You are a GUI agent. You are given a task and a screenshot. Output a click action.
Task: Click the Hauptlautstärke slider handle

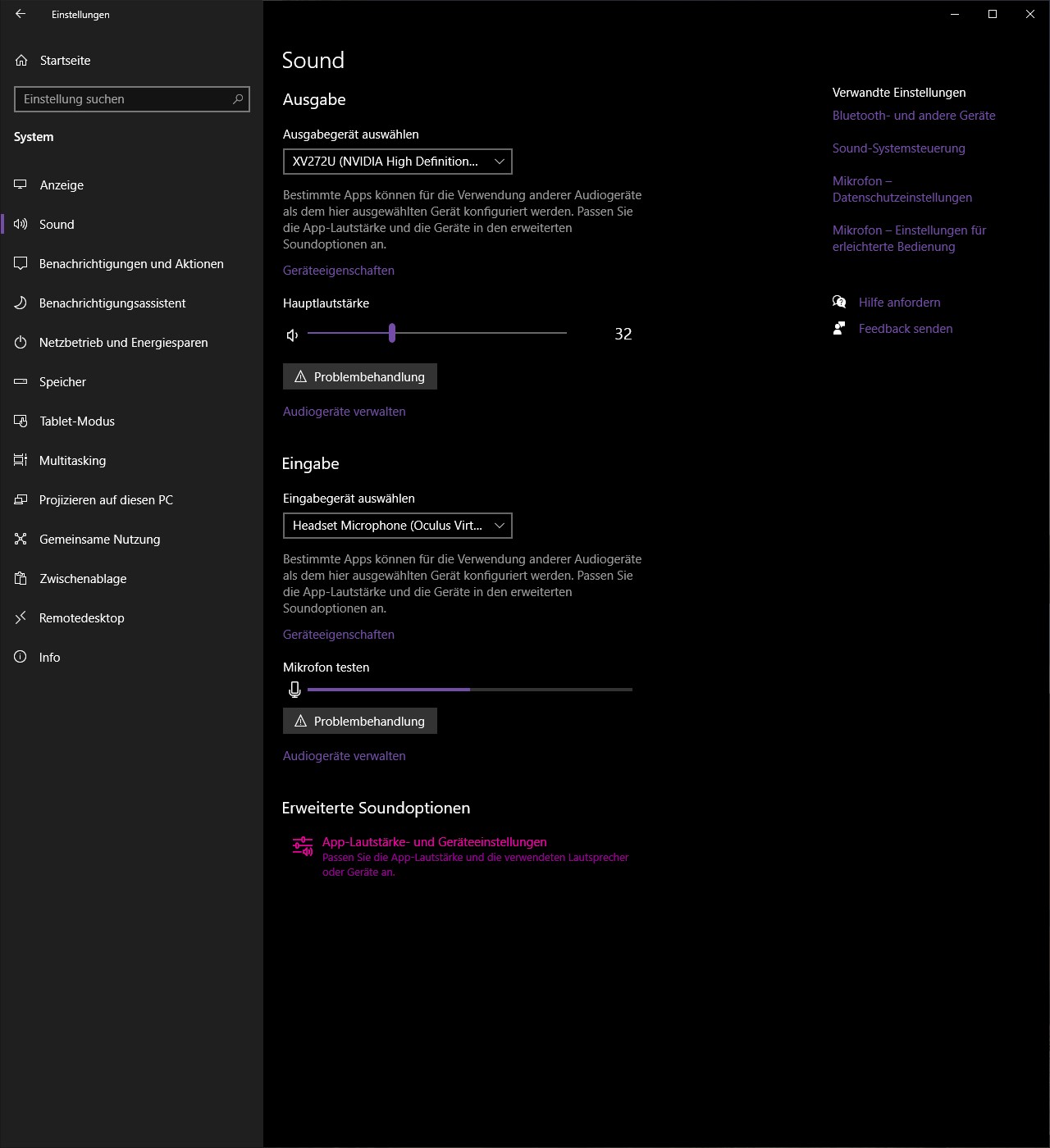pos(392,333)
